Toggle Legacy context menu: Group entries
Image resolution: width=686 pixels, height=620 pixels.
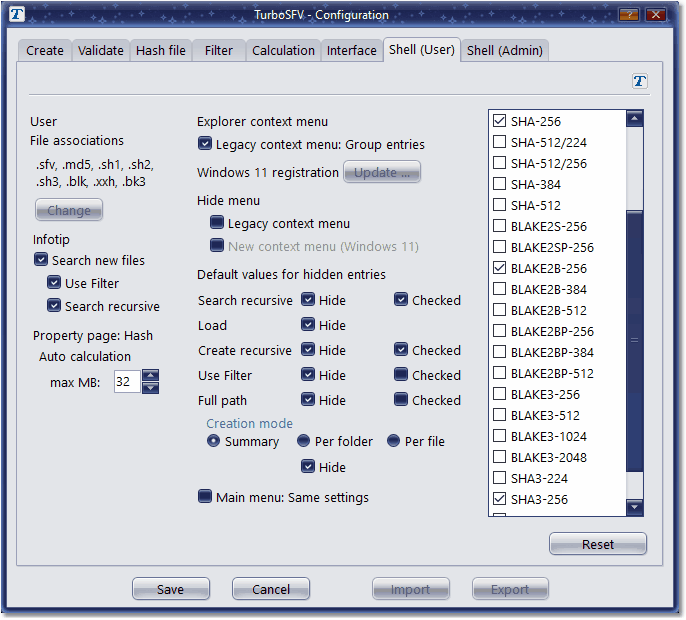(x=204, y=144)
